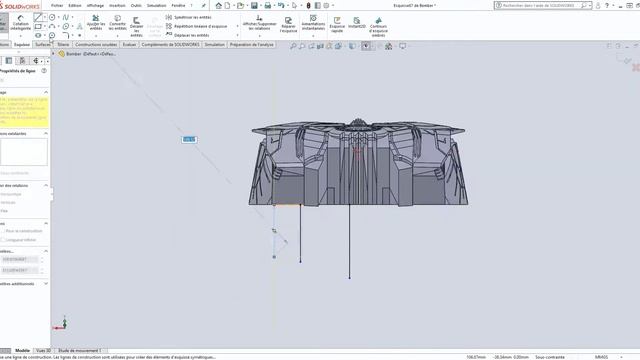This screenshot has width=640, height=360.
Task: Toggle Longueur infinie checkbox
Action: tap(2, 240)
